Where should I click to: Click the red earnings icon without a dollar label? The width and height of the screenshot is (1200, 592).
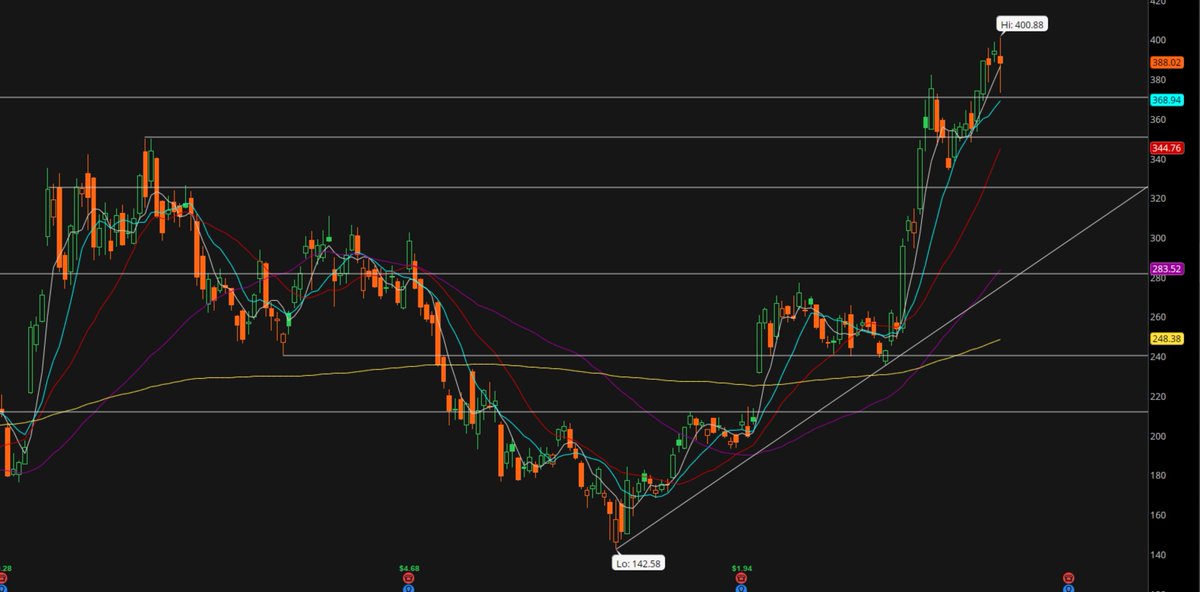coord(1068,578)
